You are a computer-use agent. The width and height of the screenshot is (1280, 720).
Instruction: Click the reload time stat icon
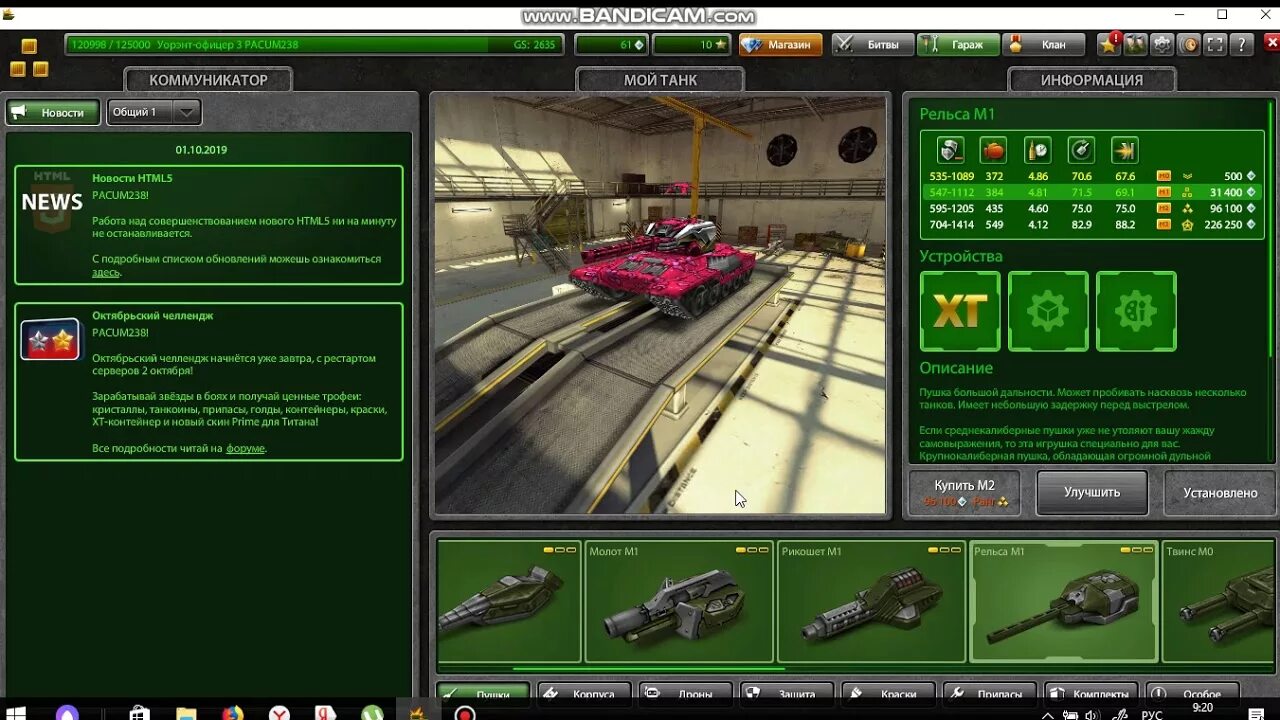[x=1038, y=150]
